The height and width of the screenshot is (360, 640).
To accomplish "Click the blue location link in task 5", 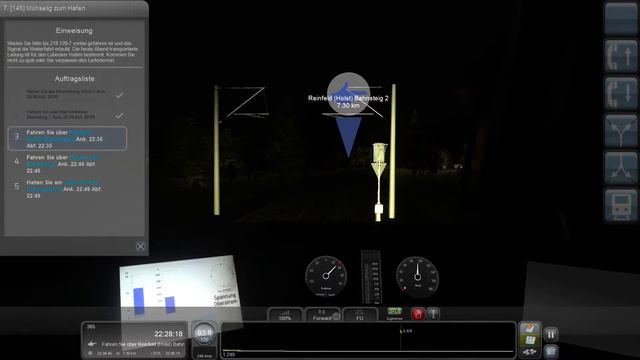I will coord(62,186).
